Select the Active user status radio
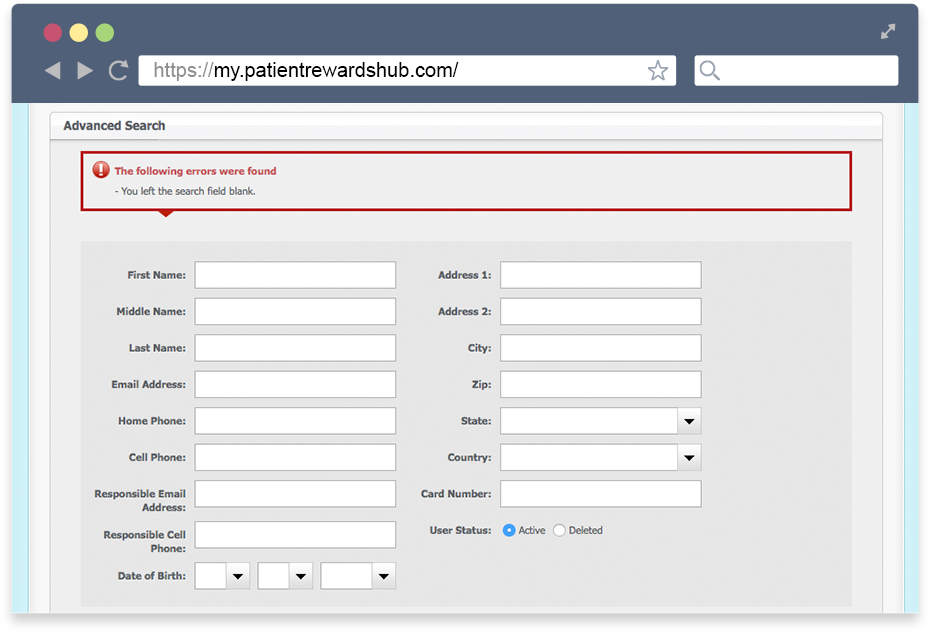Viewport: 930px width, 633px height. coord(509,530)
